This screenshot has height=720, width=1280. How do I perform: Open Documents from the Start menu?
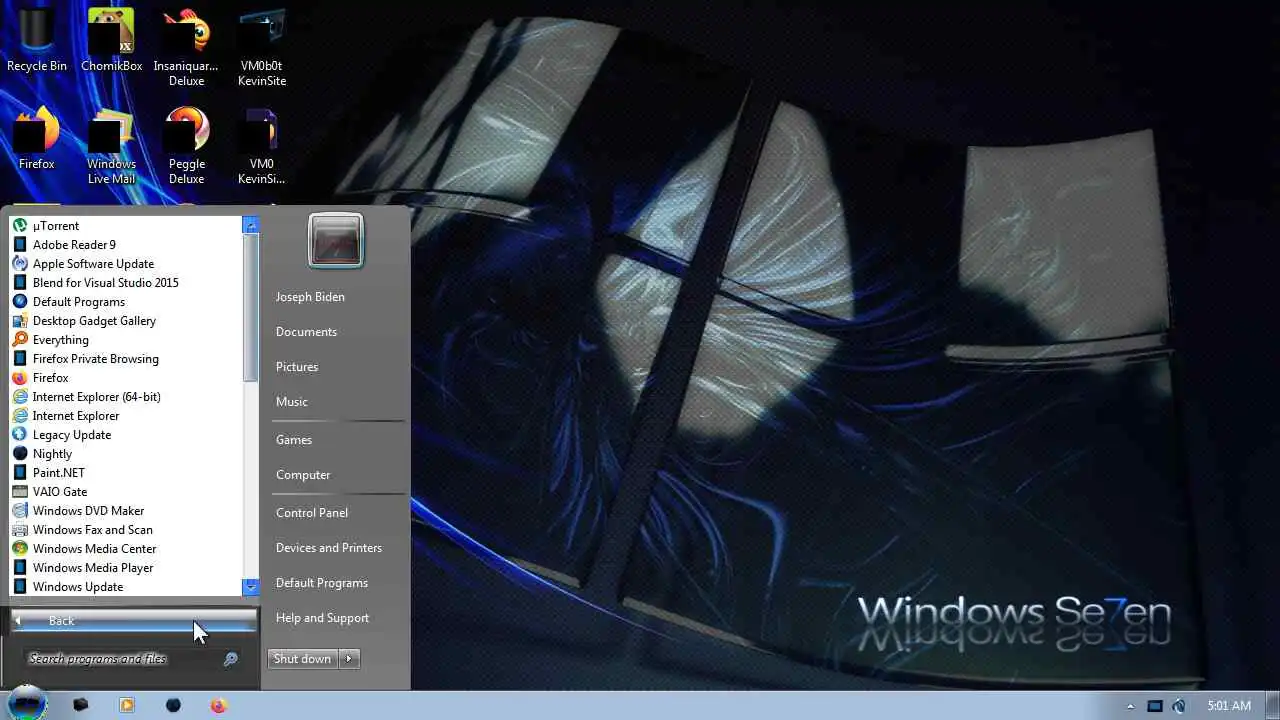click(x=306, y=332)
